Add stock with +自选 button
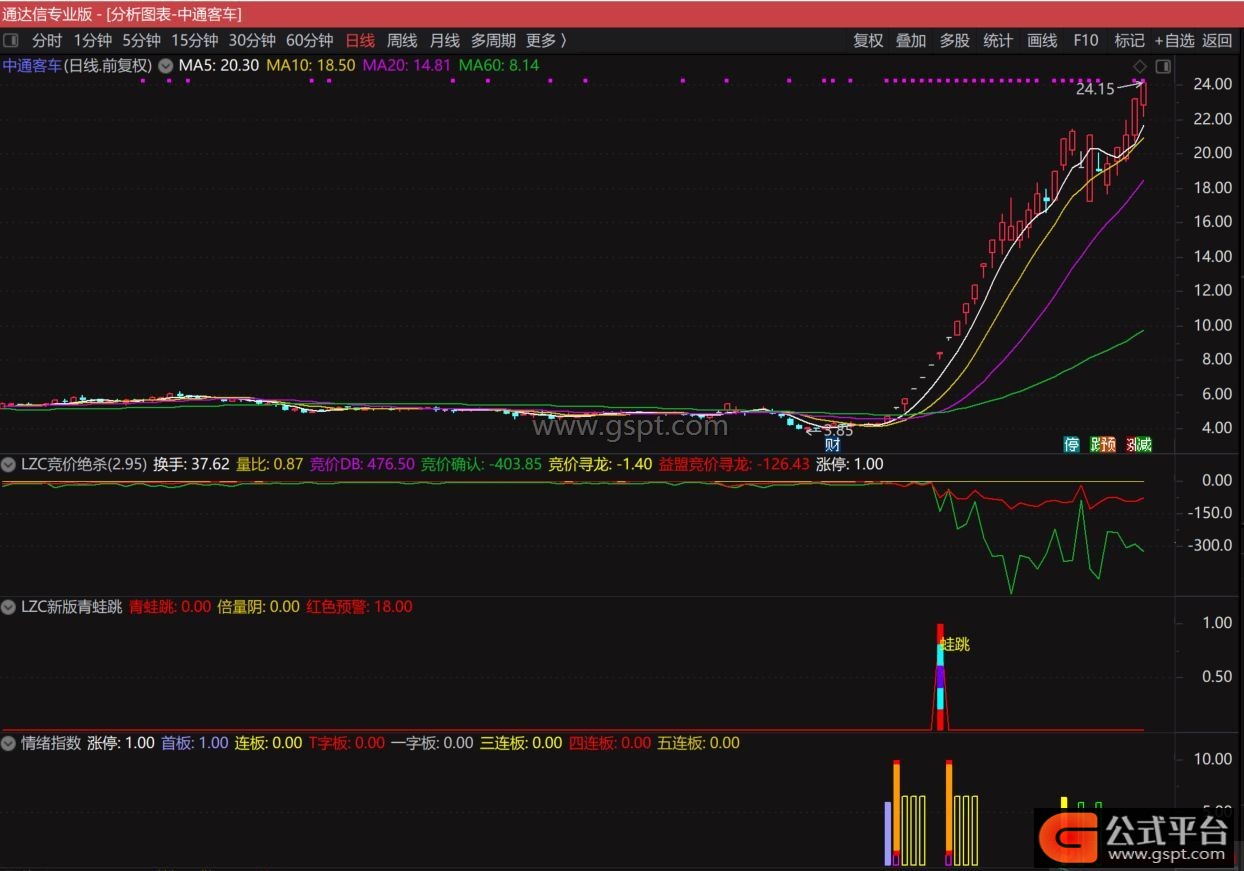The height and width of the screenshot is (871, 1244). tap(1174, 41)
